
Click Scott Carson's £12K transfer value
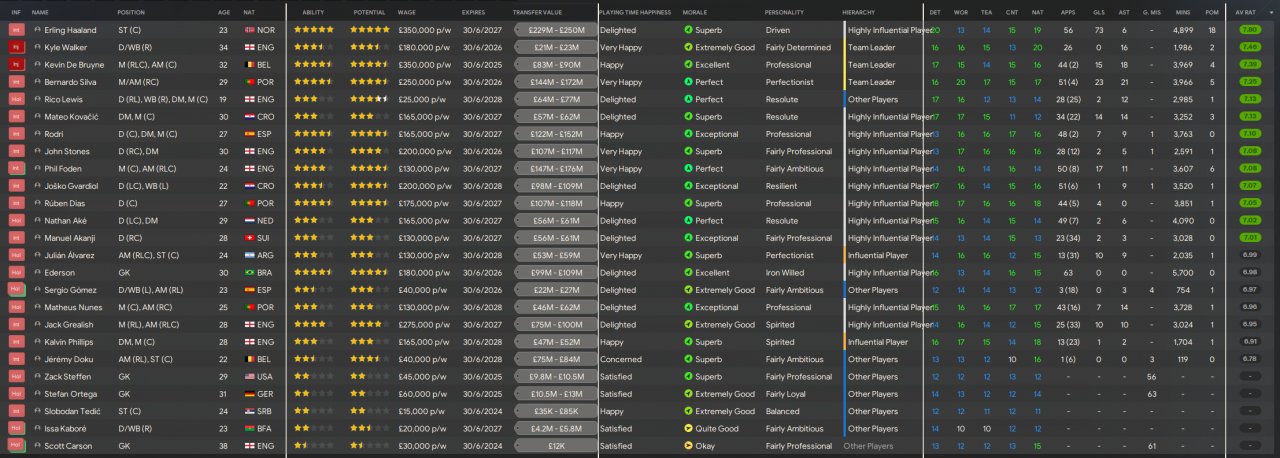pyautogui.click(x=556, y=445)
